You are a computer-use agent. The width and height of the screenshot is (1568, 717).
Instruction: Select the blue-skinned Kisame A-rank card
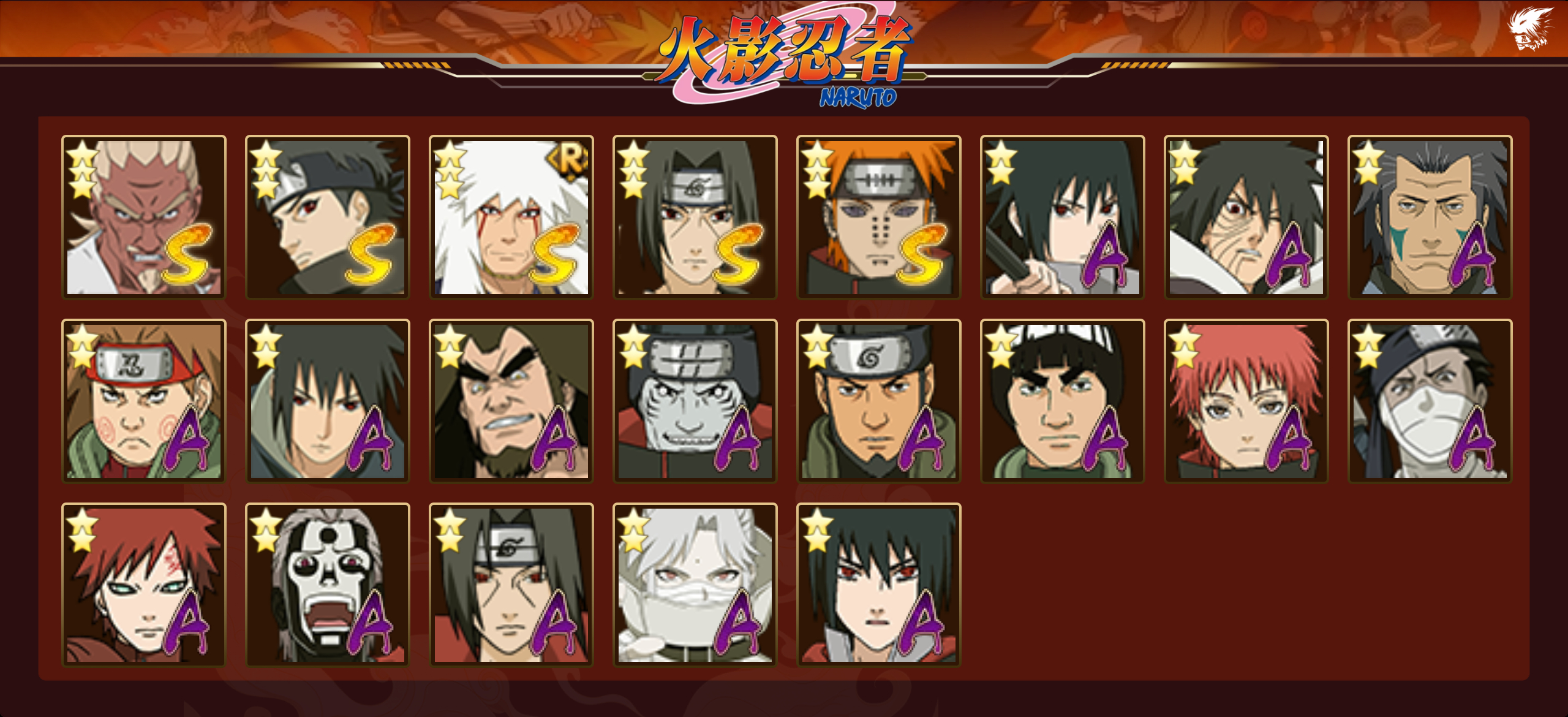[695, 401]
